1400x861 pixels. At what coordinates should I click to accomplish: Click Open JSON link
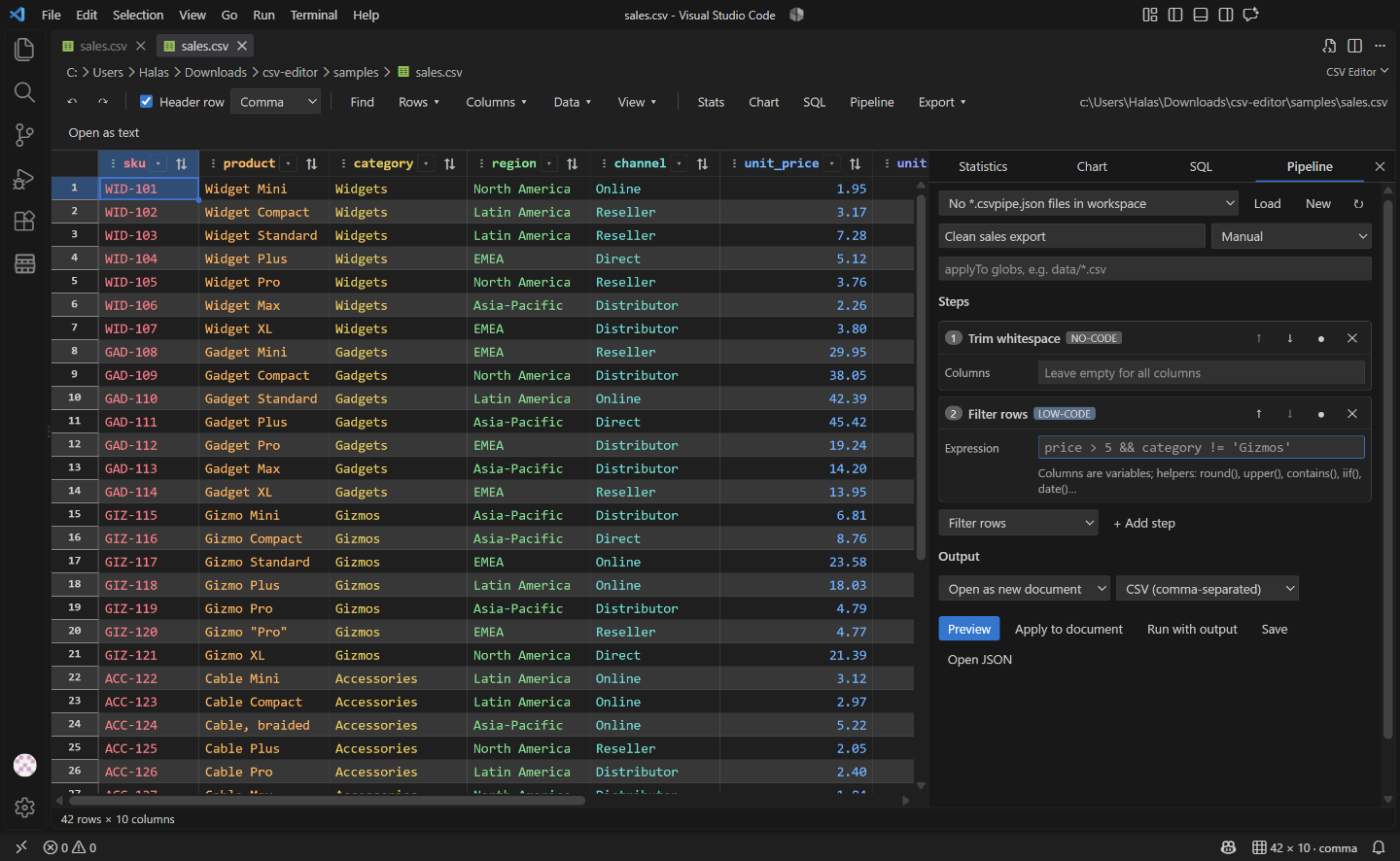click(x=980, y=659)
